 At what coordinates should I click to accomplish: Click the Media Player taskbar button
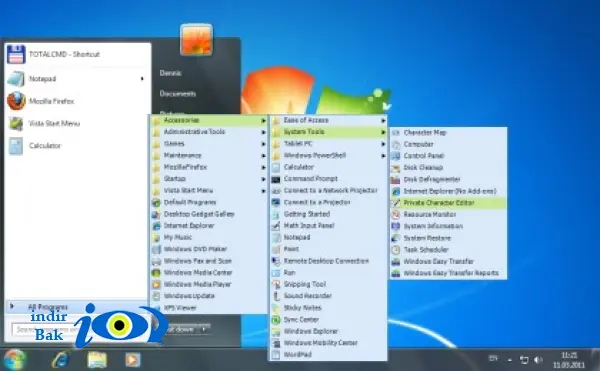(132, 360)
